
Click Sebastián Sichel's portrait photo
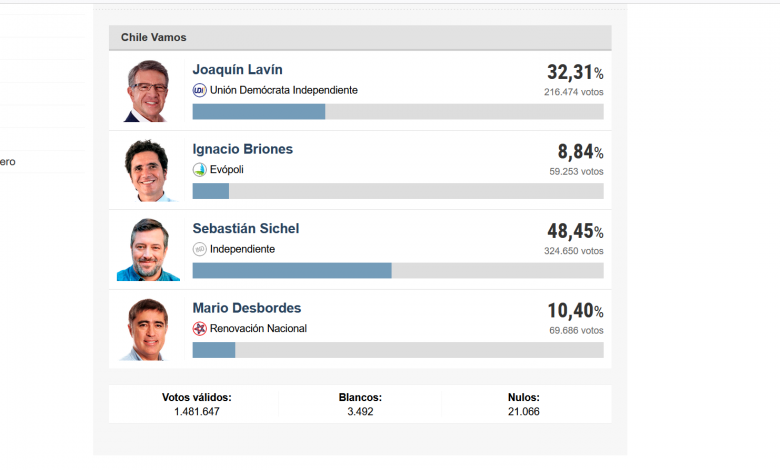147,250
